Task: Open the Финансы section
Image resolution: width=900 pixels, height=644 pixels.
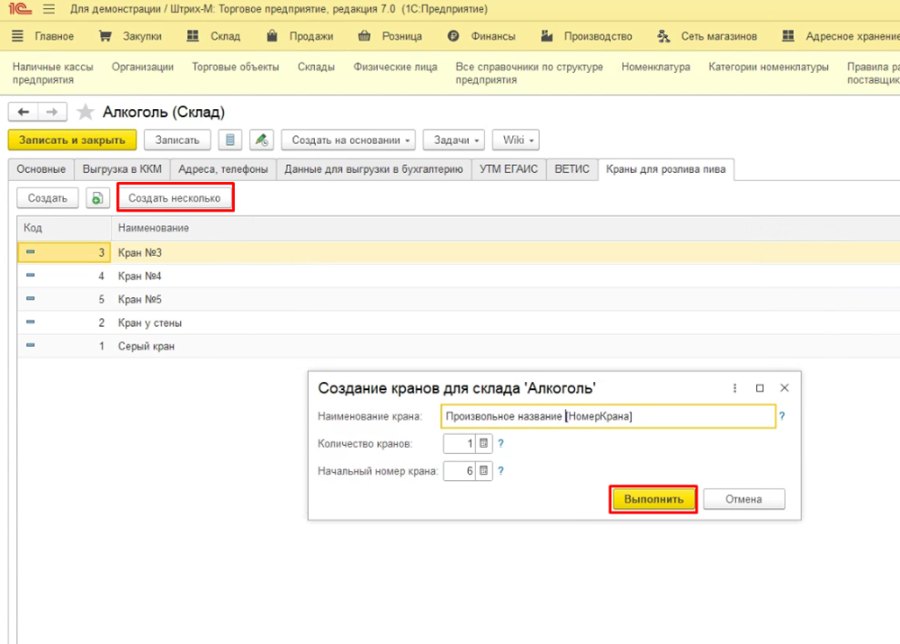Action: tap(482, 36)
